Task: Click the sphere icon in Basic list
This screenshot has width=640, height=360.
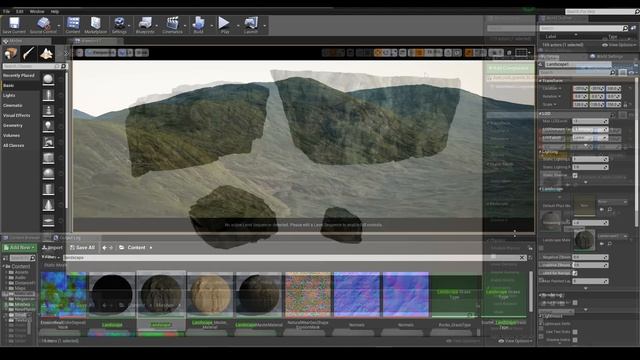Action: click(x=48, y=79)
